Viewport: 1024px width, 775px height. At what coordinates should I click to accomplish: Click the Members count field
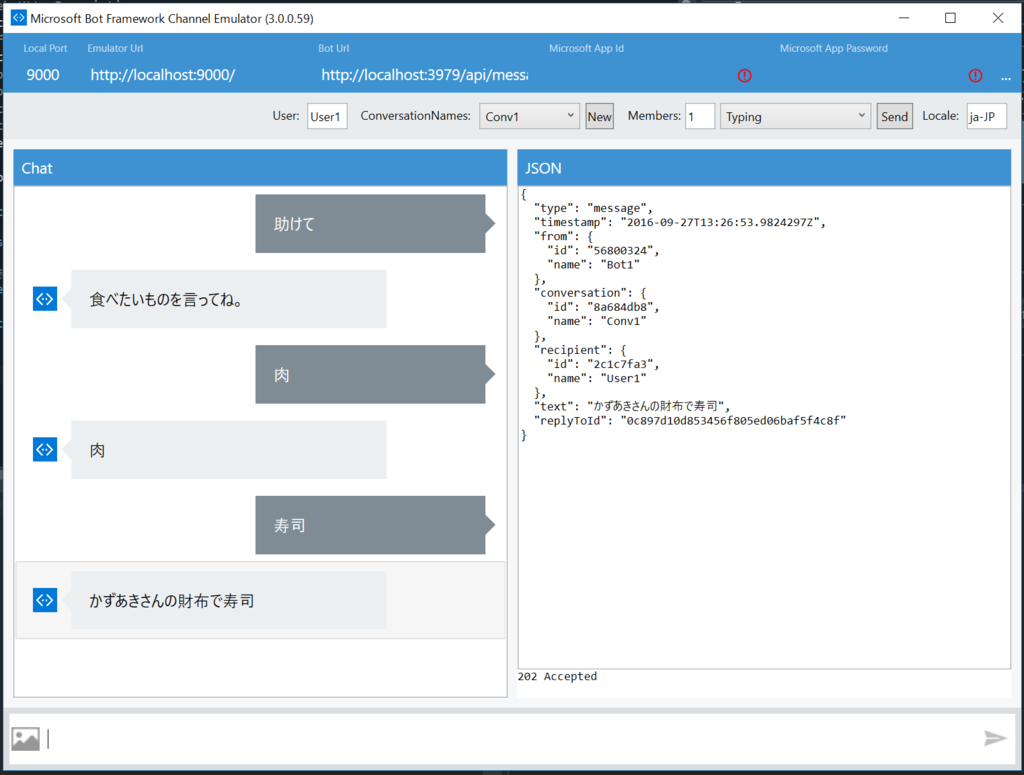click(700, 116)
